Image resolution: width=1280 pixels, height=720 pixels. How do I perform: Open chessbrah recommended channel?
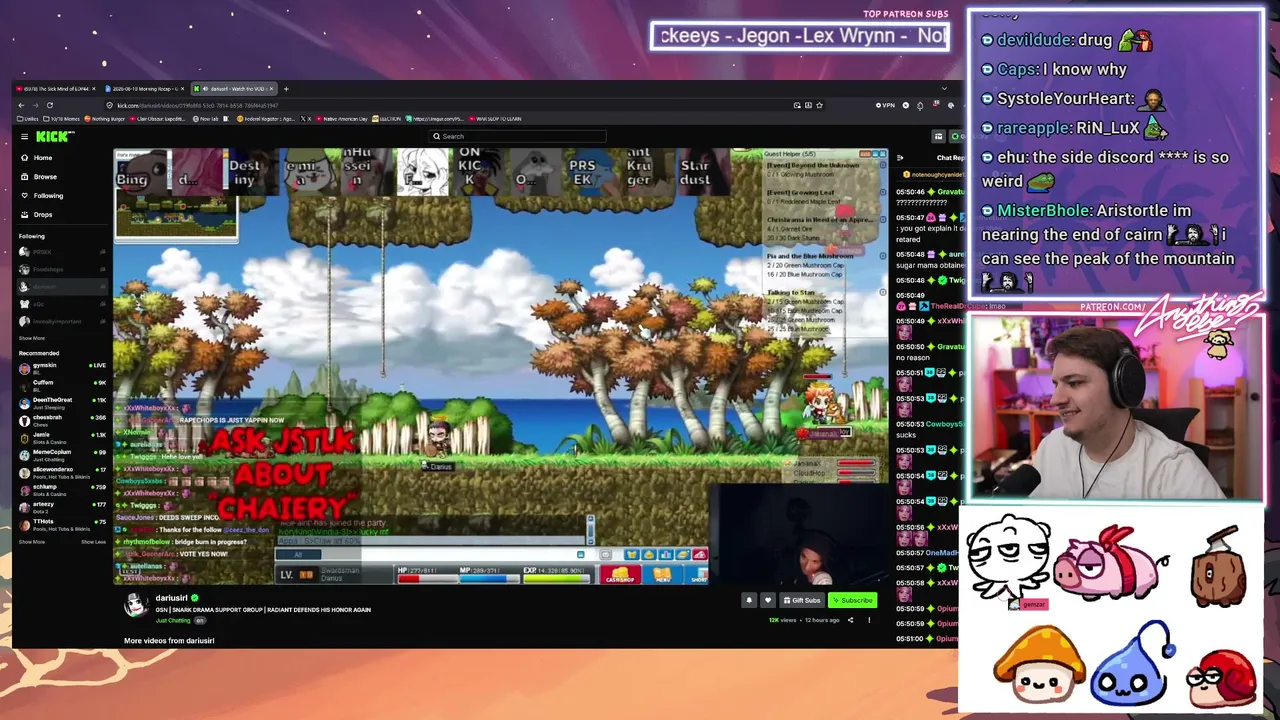(62, 420)
